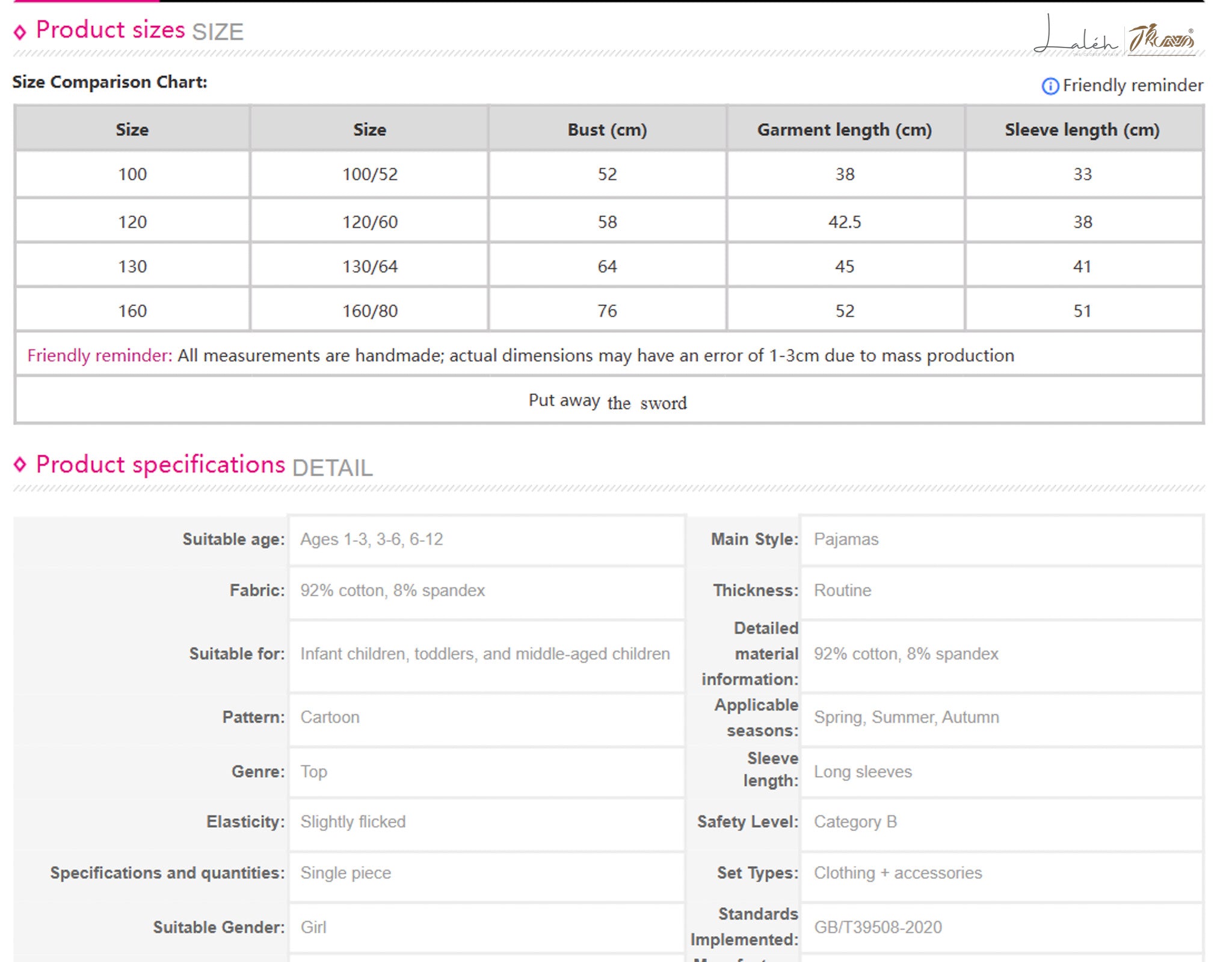1232x962 pixels.
Task: Click the Friendly reminder info icon
Action: [x=1050, y=86]
